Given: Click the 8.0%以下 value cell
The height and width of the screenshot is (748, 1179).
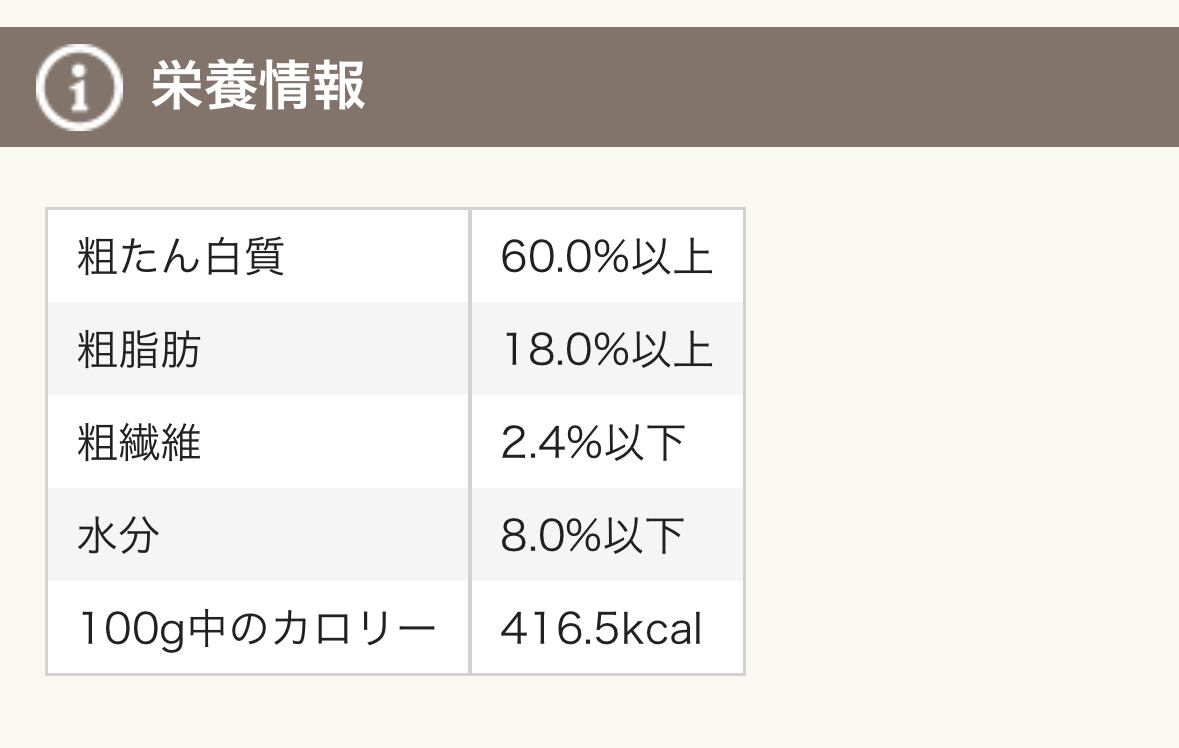Looking at the screenshot, I should pos(592,536).
